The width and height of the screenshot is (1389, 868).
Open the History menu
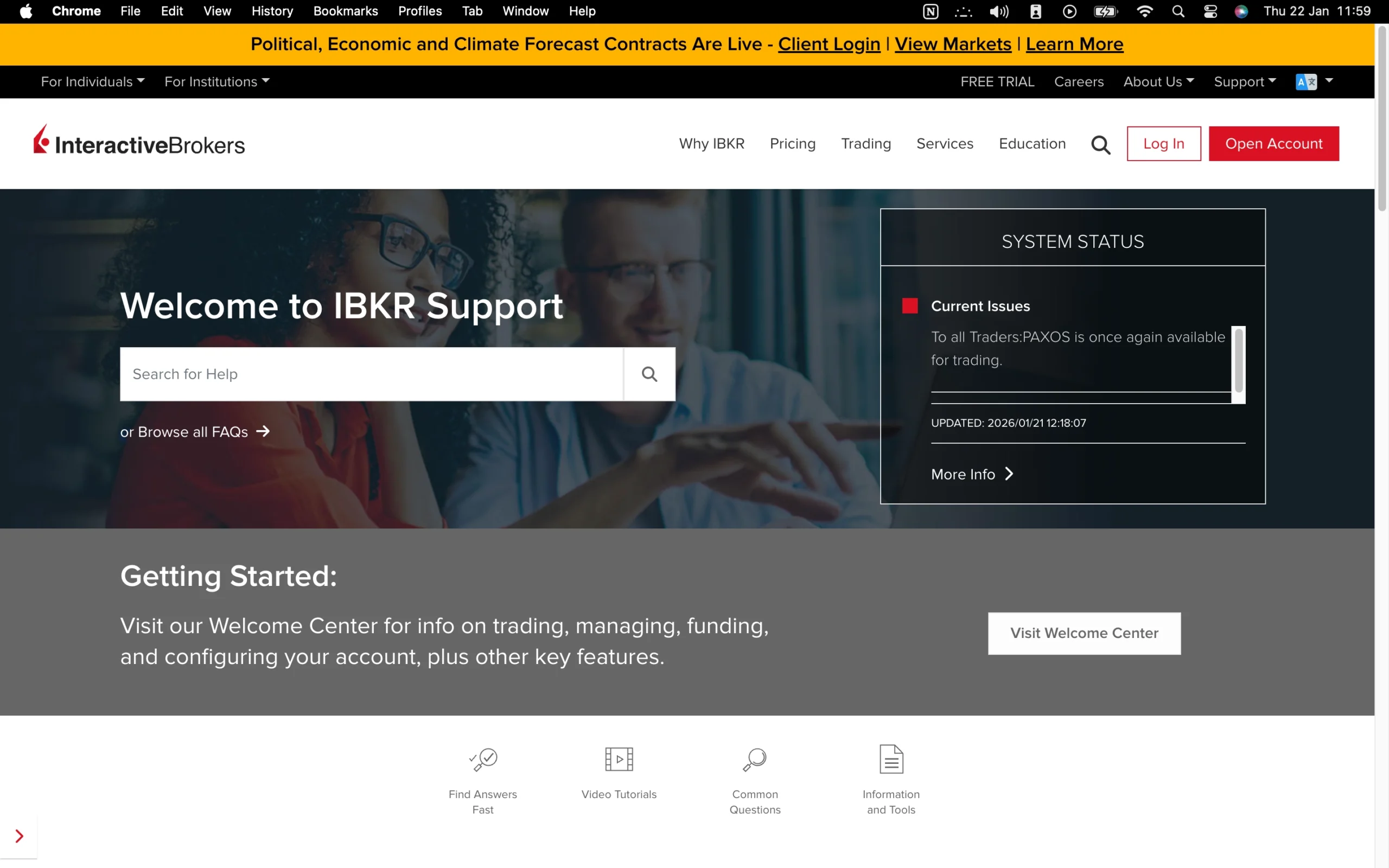tap(271, 11)
